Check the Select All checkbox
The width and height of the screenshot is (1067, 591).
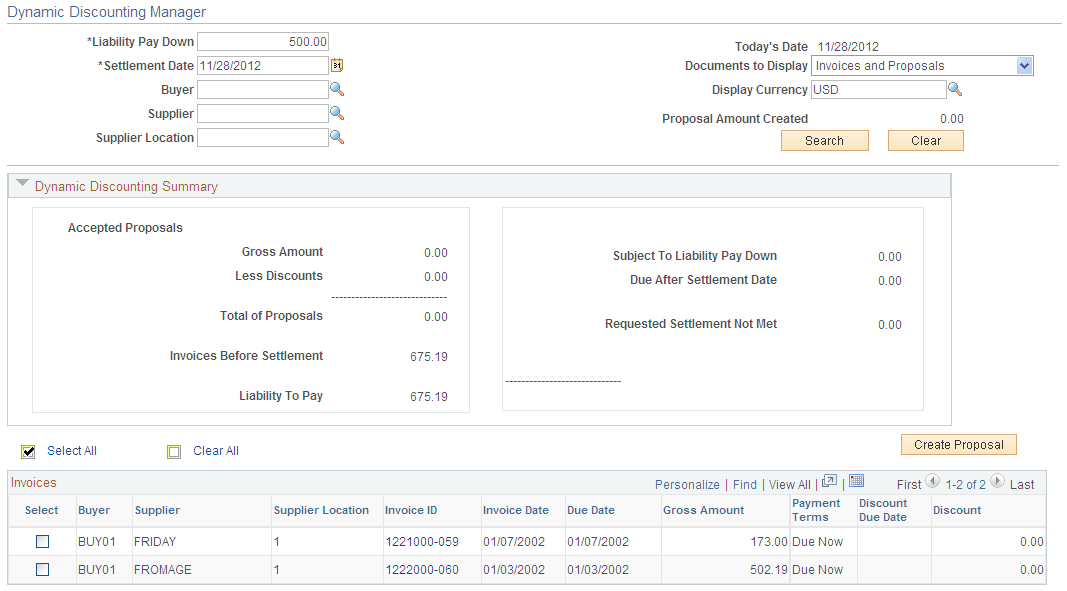tap(28, 451)
